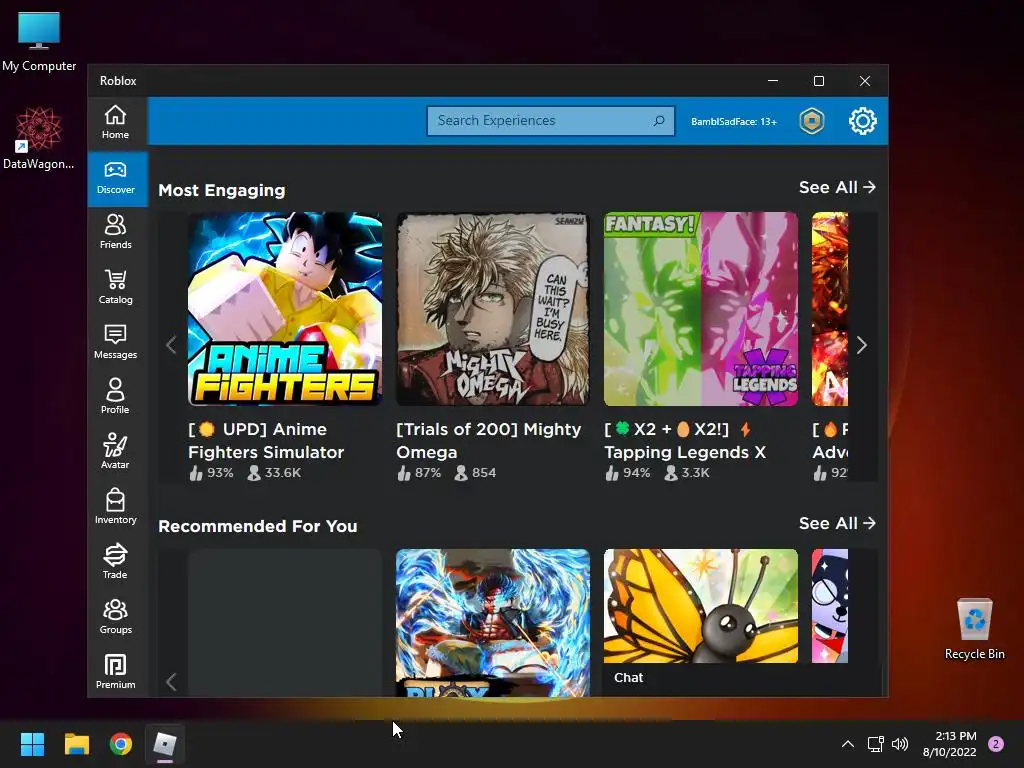Expand the hidden system tray icons
The width and height of the screenshot is (1024, 768).
(x=848, y=744)
